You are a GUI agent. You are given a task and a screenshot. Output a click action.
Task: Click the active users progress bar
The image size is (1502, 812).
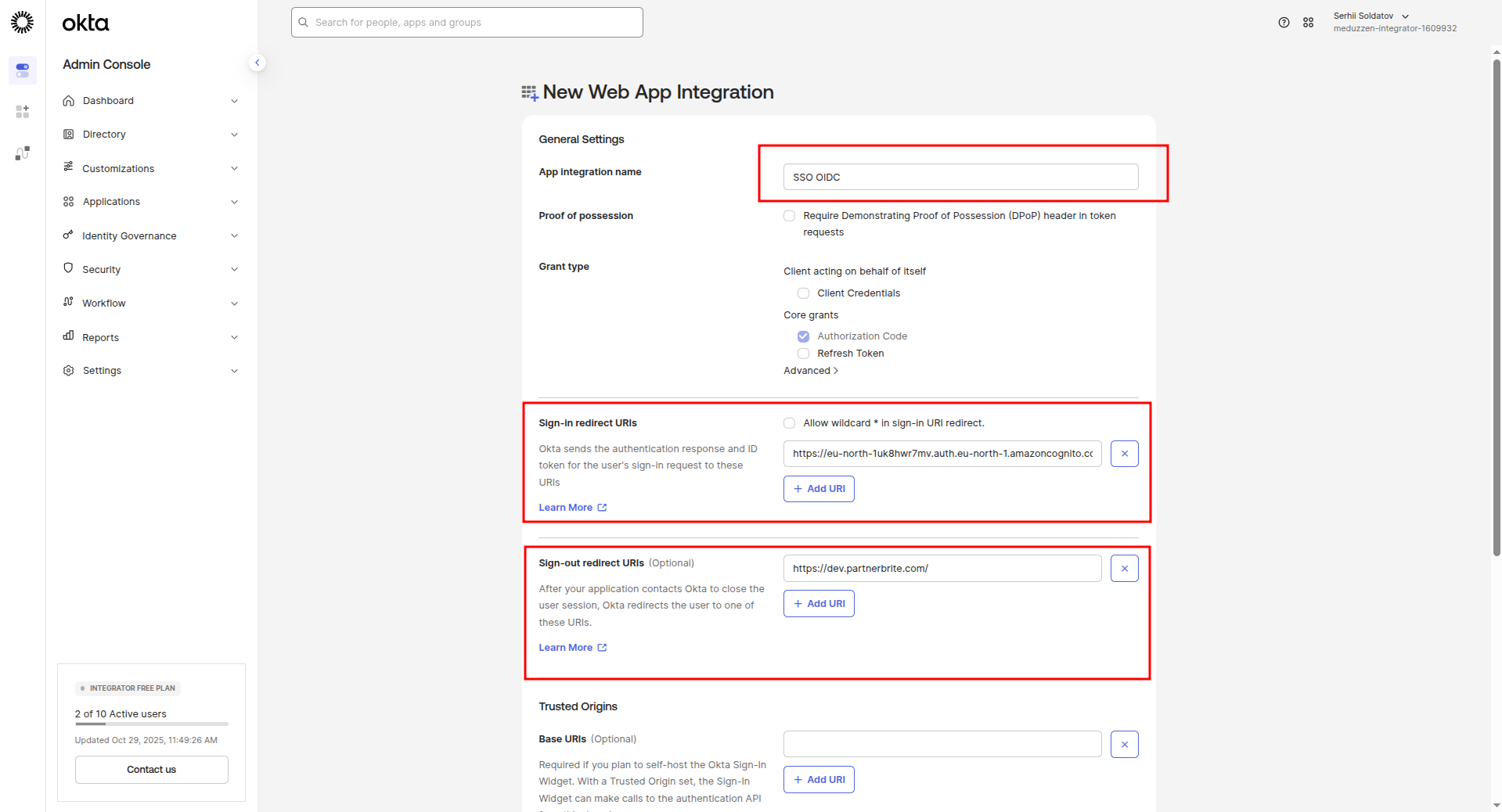point(152,724)
